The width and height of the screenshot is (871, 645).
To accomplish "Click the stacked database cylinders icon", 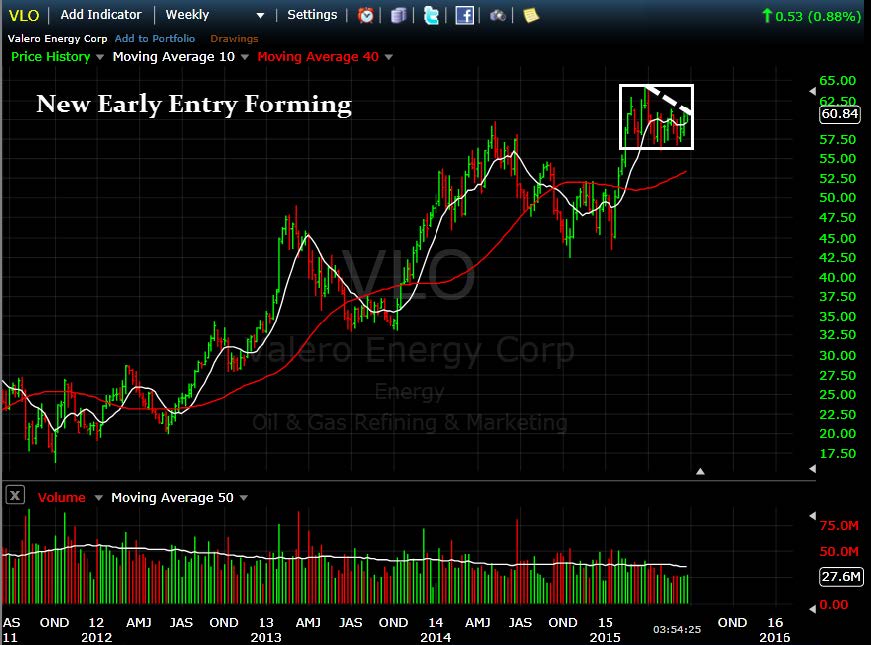I will 398,16.
